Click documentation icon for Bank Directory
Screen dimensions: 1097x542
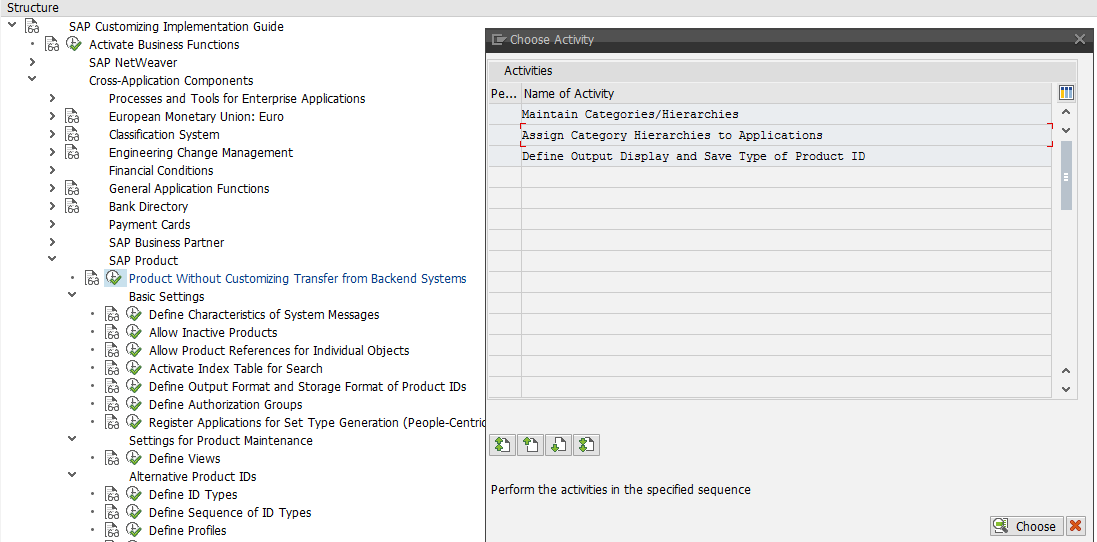tap(72, 207)
